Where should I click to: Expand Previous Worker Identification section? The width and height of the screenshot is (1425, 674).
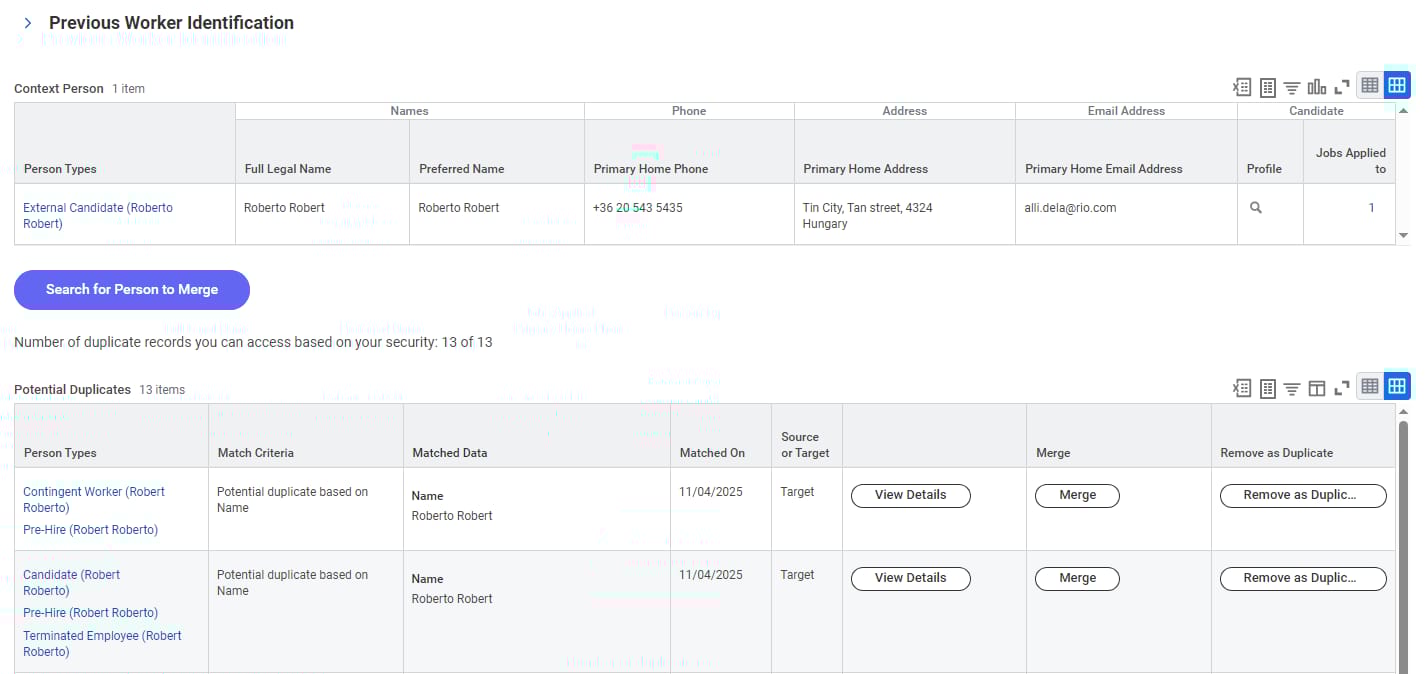pos(28,23)
